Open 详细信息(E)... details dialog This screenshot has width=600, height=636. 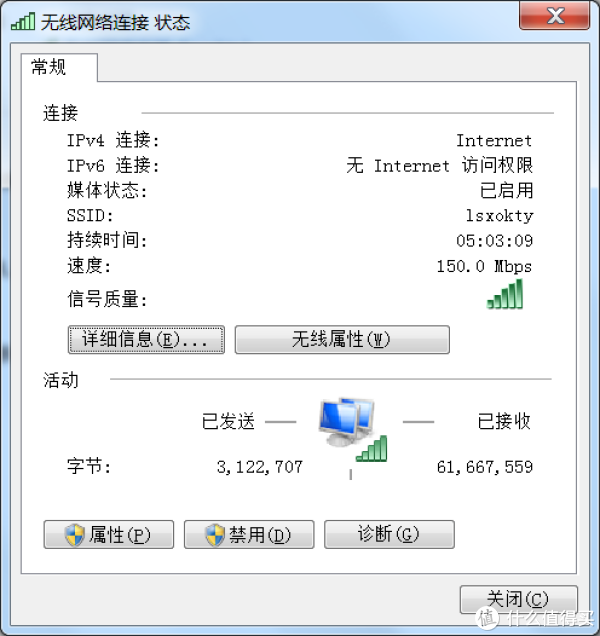(x=146, y=339)
